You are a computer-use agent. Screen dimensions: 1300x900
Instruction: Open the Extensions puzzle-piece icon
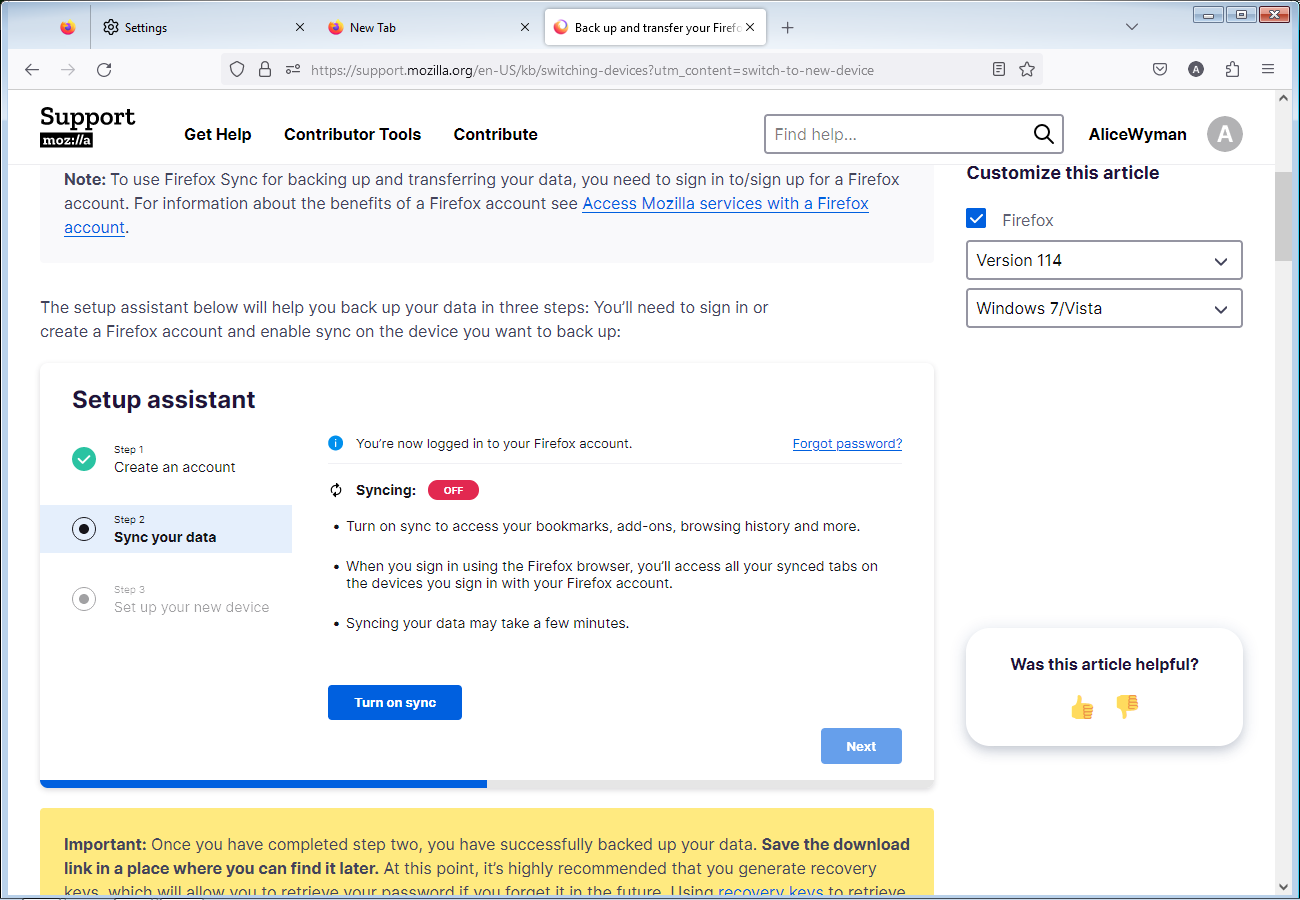tap(1232, 70)
